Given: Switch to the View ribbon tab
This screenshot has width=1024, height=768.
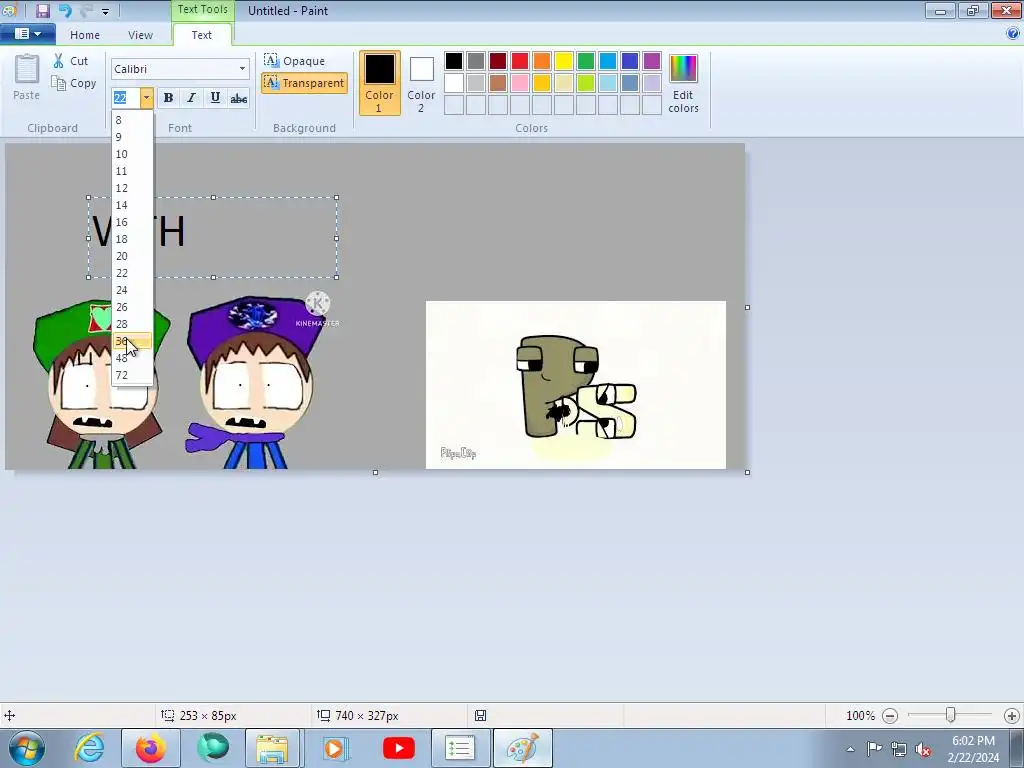Looking at the screenshot, I should (x=140, y=35).
